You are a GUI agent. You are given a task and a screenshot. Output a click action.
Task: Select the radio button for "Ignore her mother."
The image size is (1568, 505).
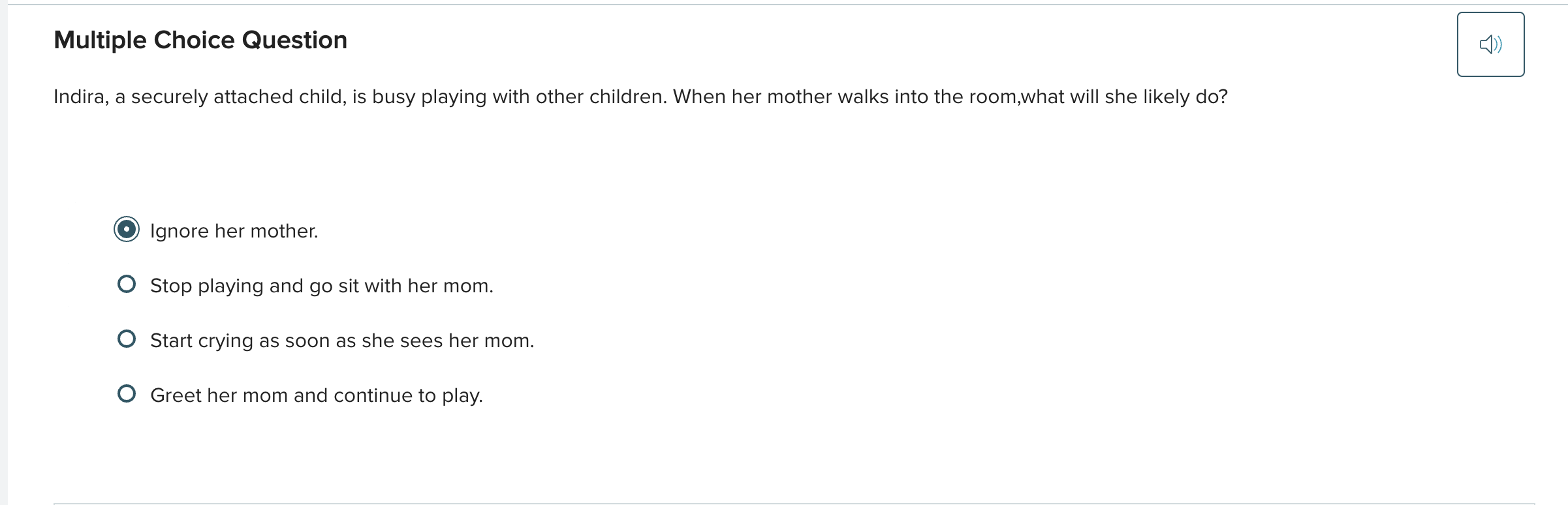127,229
